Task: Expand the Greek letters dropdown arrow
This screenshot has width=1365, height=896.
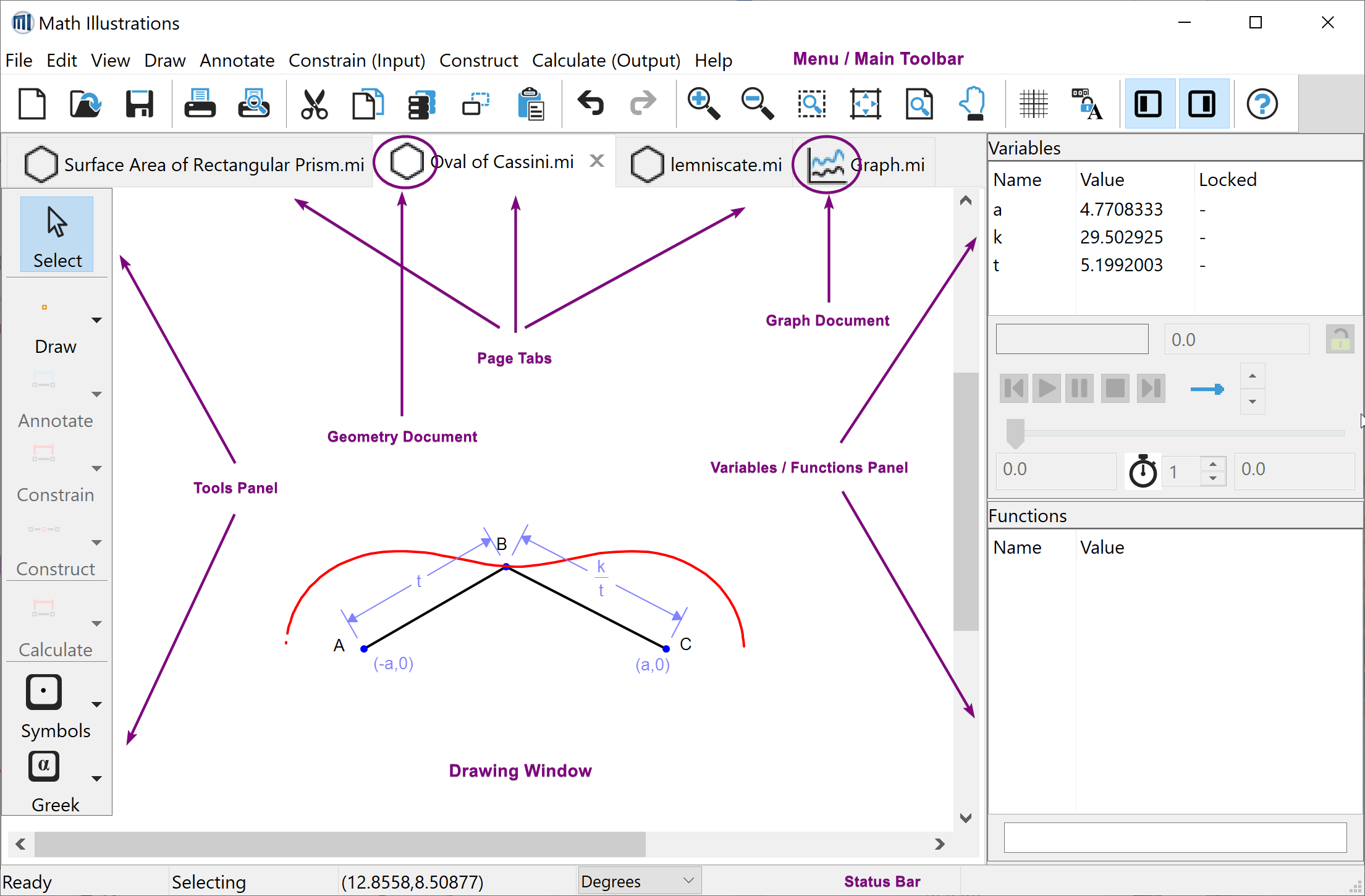Action: [x=96, y=779]
